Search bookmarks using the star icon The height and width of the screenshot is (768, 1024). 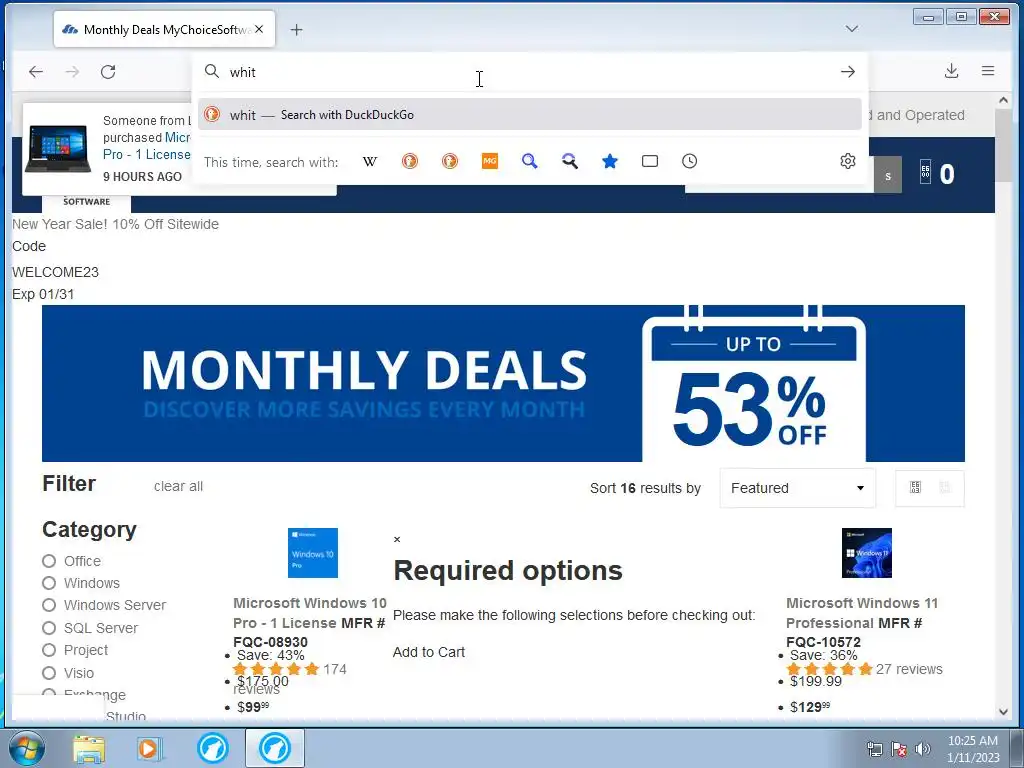coord(610,161)
